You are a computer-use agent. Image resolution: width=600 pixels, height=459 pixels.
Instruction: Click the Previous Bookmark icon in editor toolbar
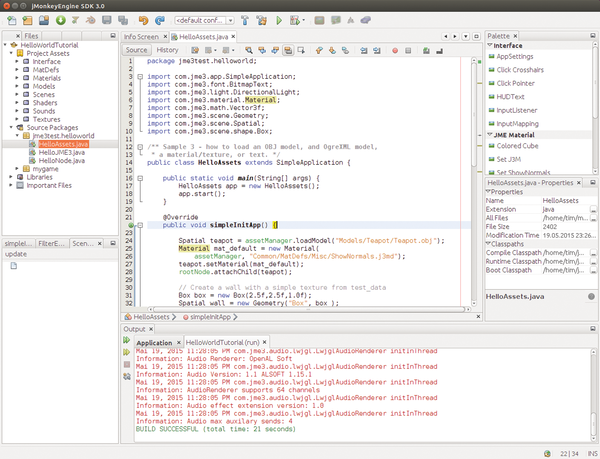pos(319,50)
